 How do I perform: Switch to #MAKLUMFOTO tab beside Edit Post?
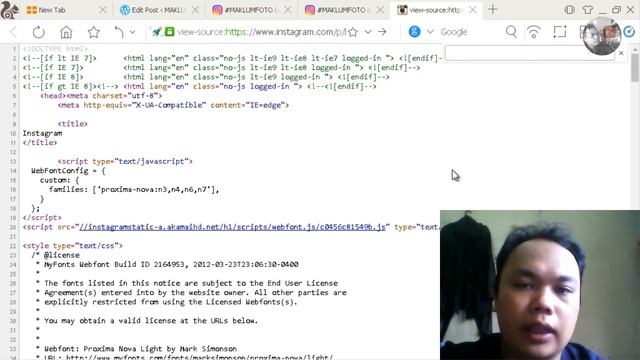(x=252, y=10)
